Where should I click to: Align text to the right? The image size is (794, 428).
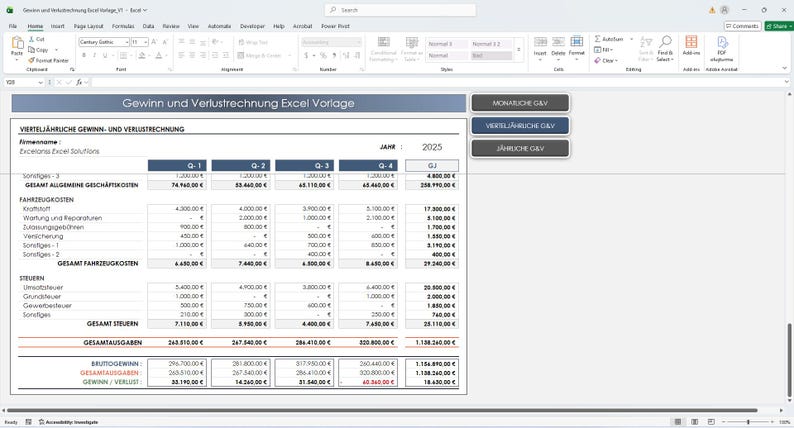click(x=203, y=55)
